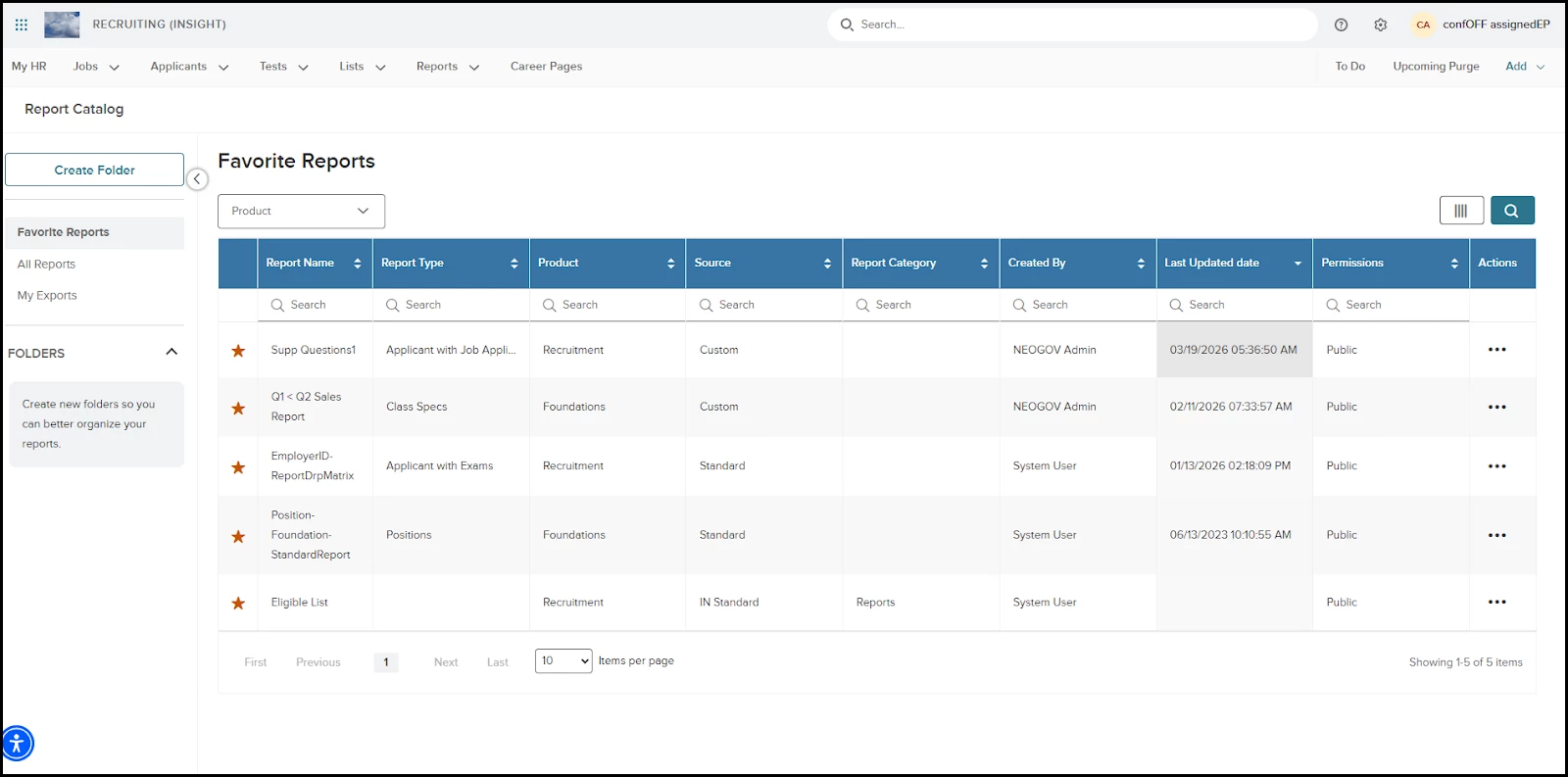Open the app launcher grid icon

tap(22, 24)
